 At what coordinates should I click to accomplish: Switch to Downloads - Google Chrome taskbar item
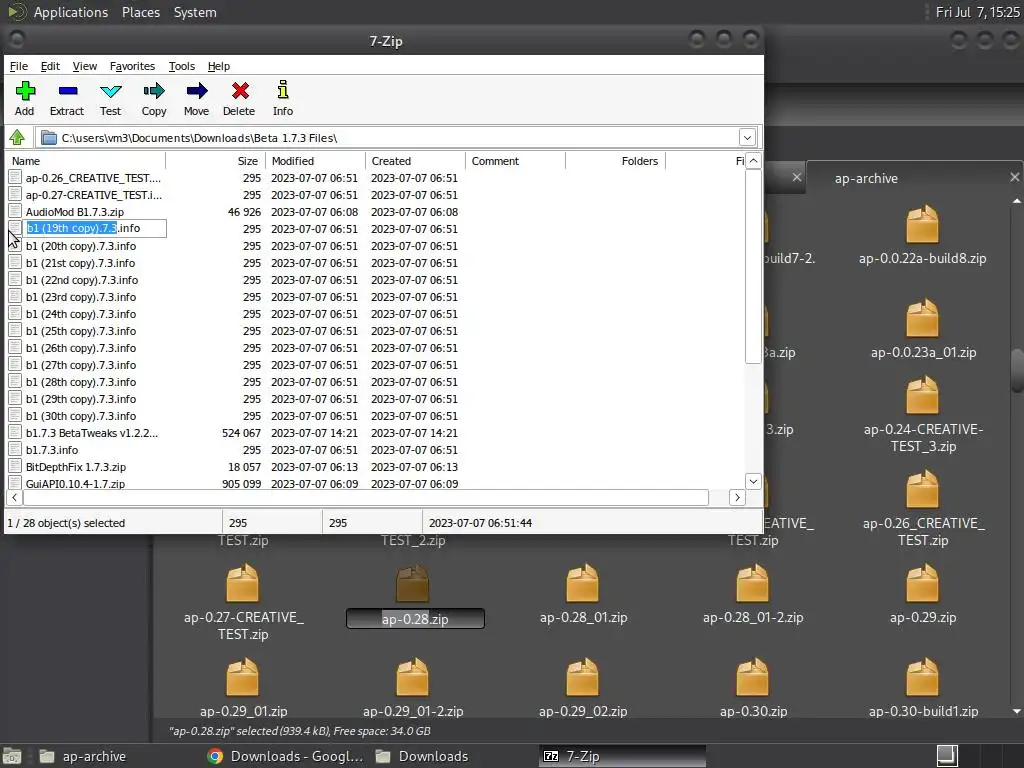285,756
